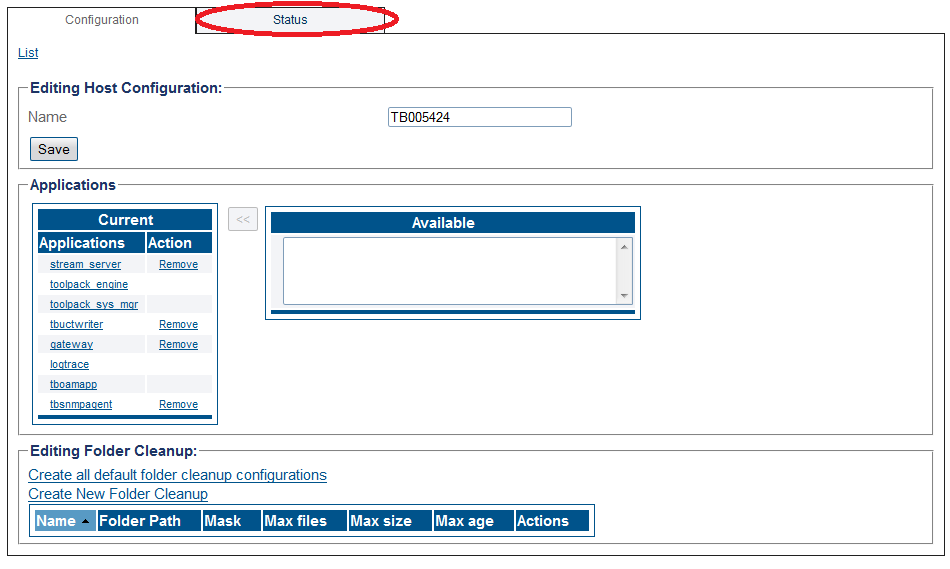
Task: Go back via the List link
Action: [x=28, y=53]
